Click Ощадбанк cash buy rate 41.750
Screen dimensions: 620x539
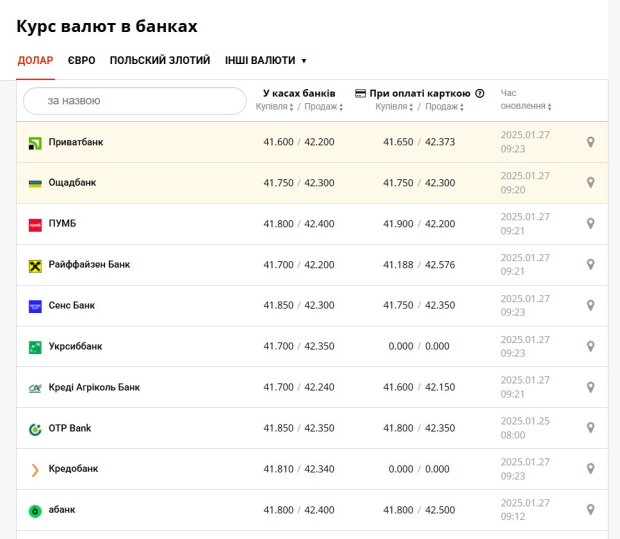point(278,183)
